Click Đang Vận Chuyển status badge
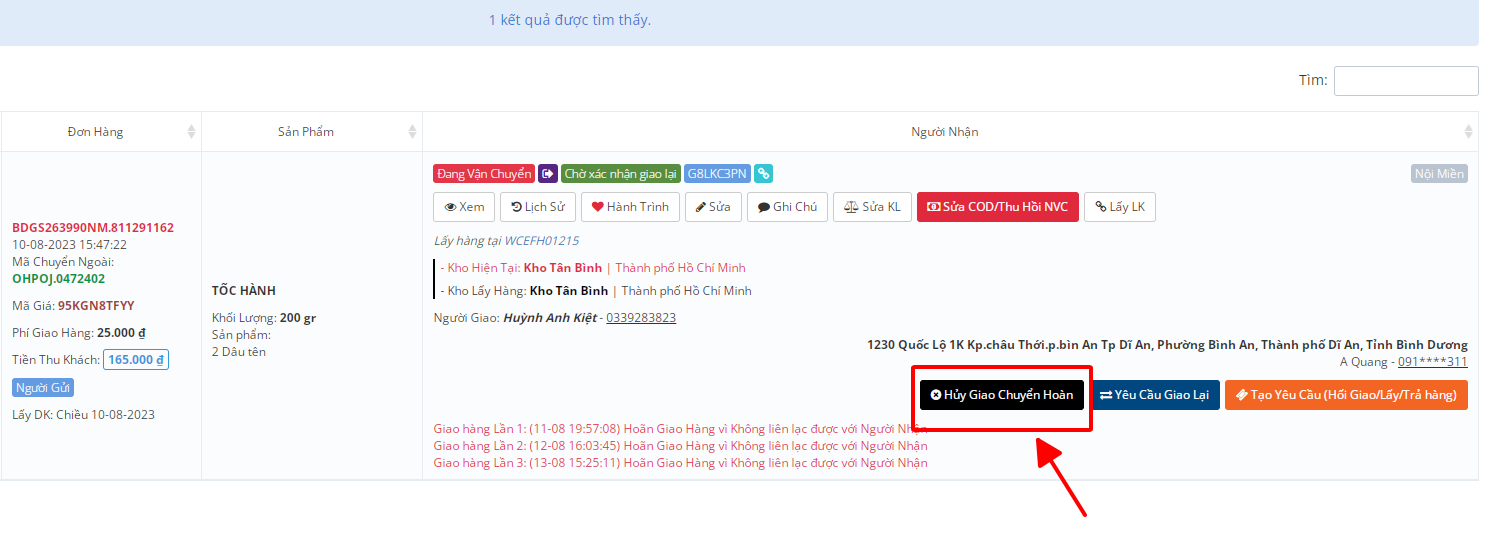 coord(484,174)
